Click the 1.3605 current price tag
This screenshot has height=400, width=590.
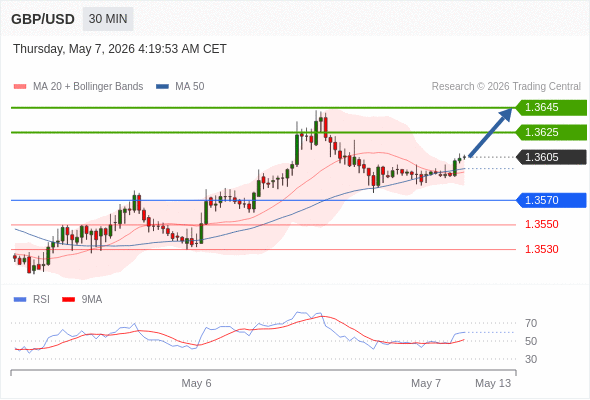click(x=551, y=157)
